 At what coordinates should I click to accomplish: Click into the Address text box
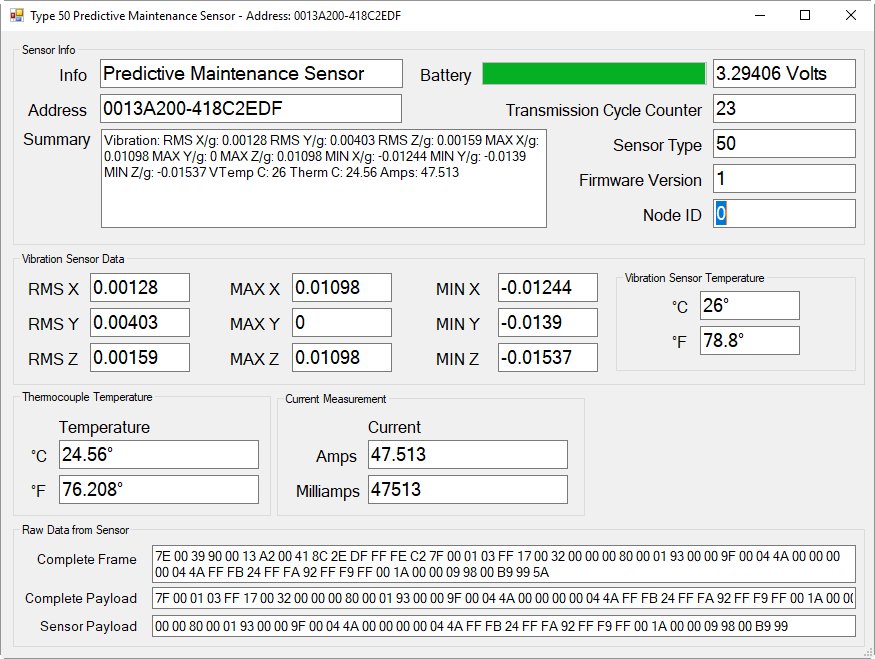click(251, 108)
